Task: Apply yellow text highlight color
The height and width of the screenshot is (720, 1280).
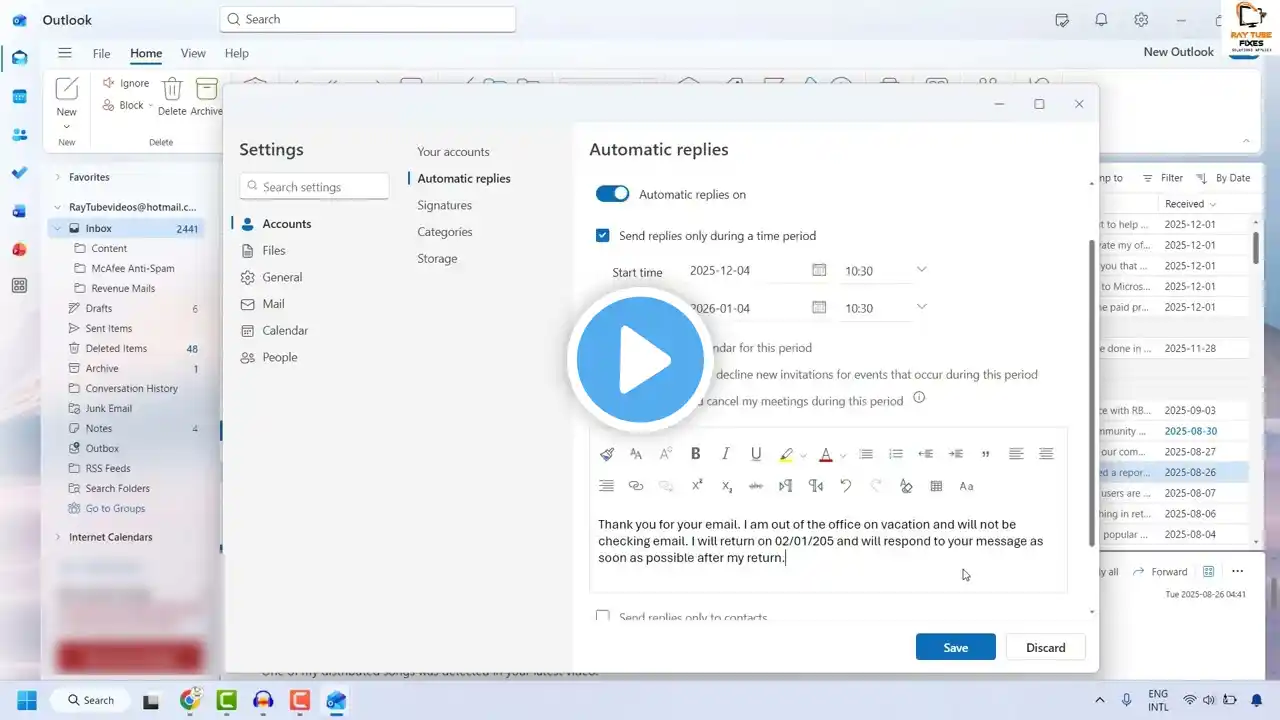Action: [x=786, y=454]
